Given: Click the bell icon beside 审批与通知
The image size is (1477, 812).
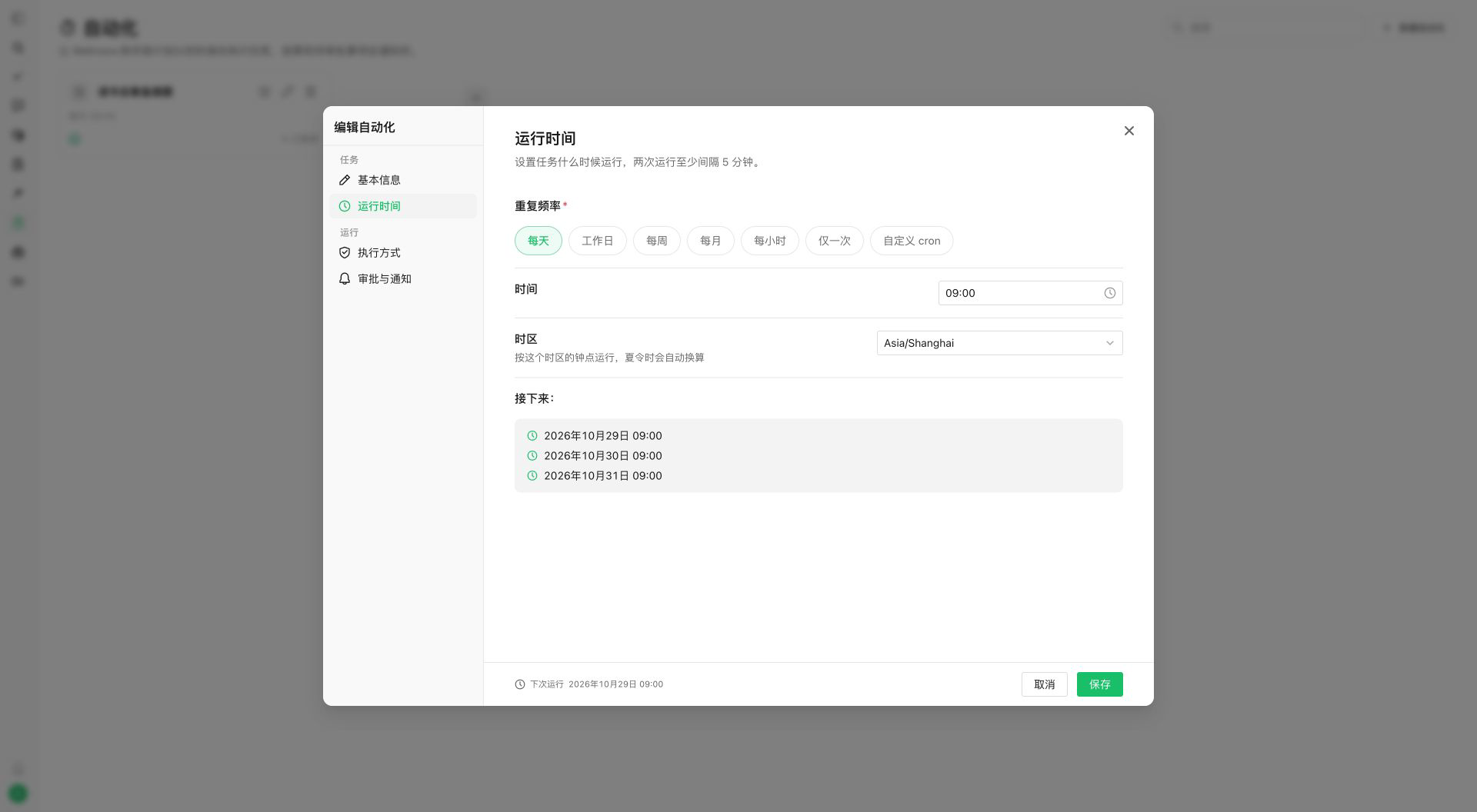Looking at the screenshot, I should pos(345,278).
